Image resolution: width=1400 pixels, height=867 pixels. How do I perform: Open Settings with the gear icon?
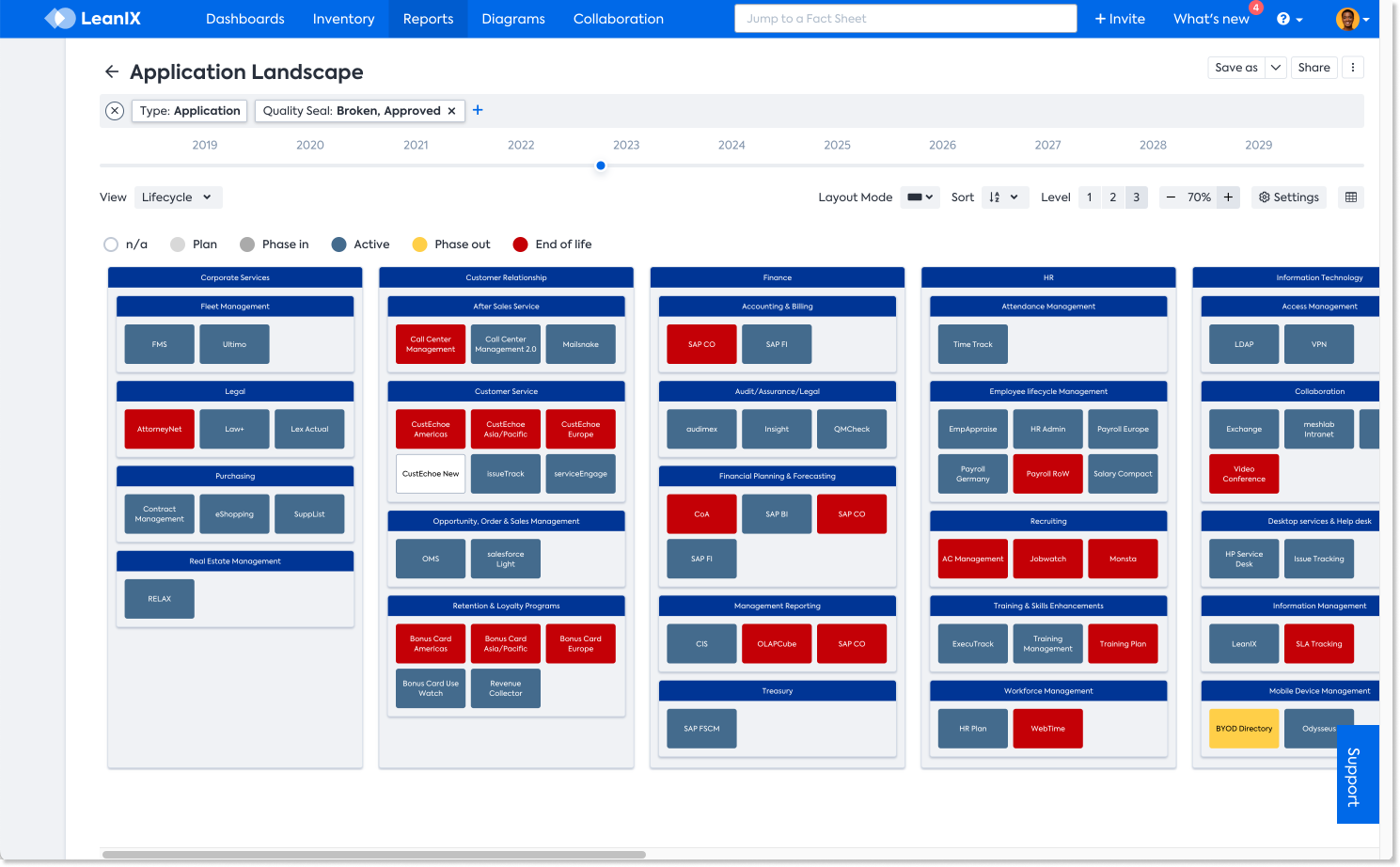(x=1289, y=197)
